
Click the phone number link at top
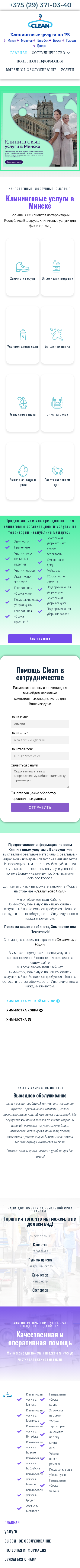[x=40, y=5]
